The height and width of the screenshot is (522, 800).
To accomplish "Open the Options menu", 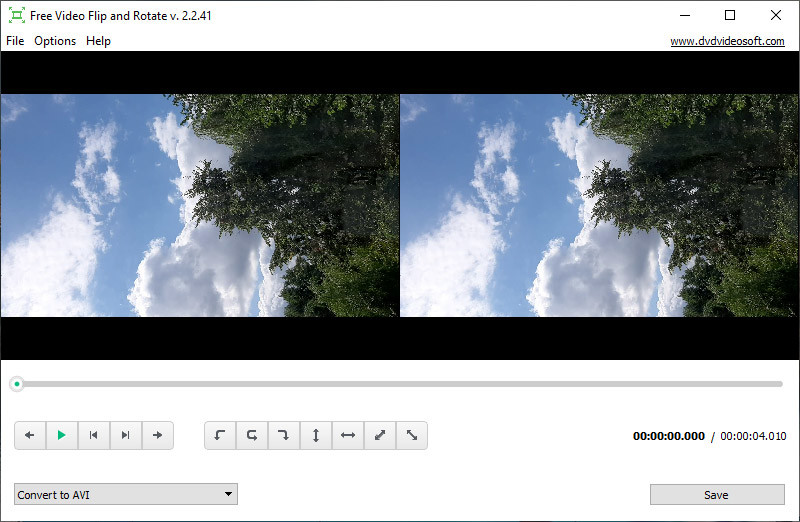I will [x=55, y=41].
